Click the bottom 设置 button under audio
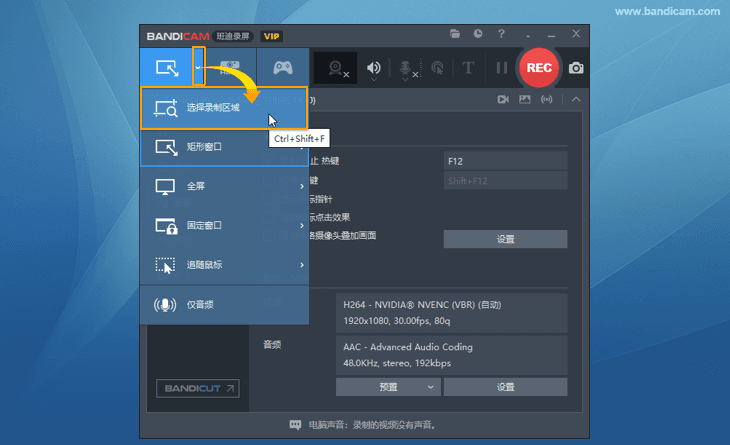 pyautogui.click(x=505, y=387)
